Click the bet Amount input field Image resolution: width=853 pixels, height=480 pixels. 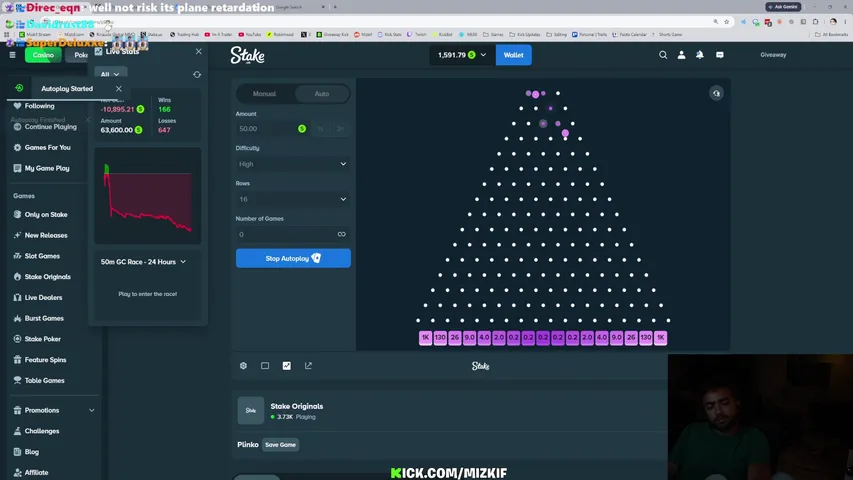pos(272,129)
